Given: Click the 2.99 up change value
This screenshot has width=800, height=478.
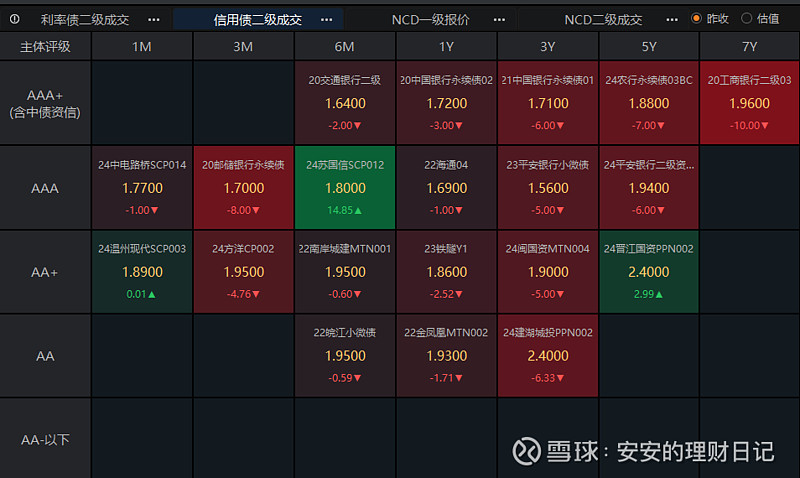Looking at the screenshot, I should pos(648,294).
